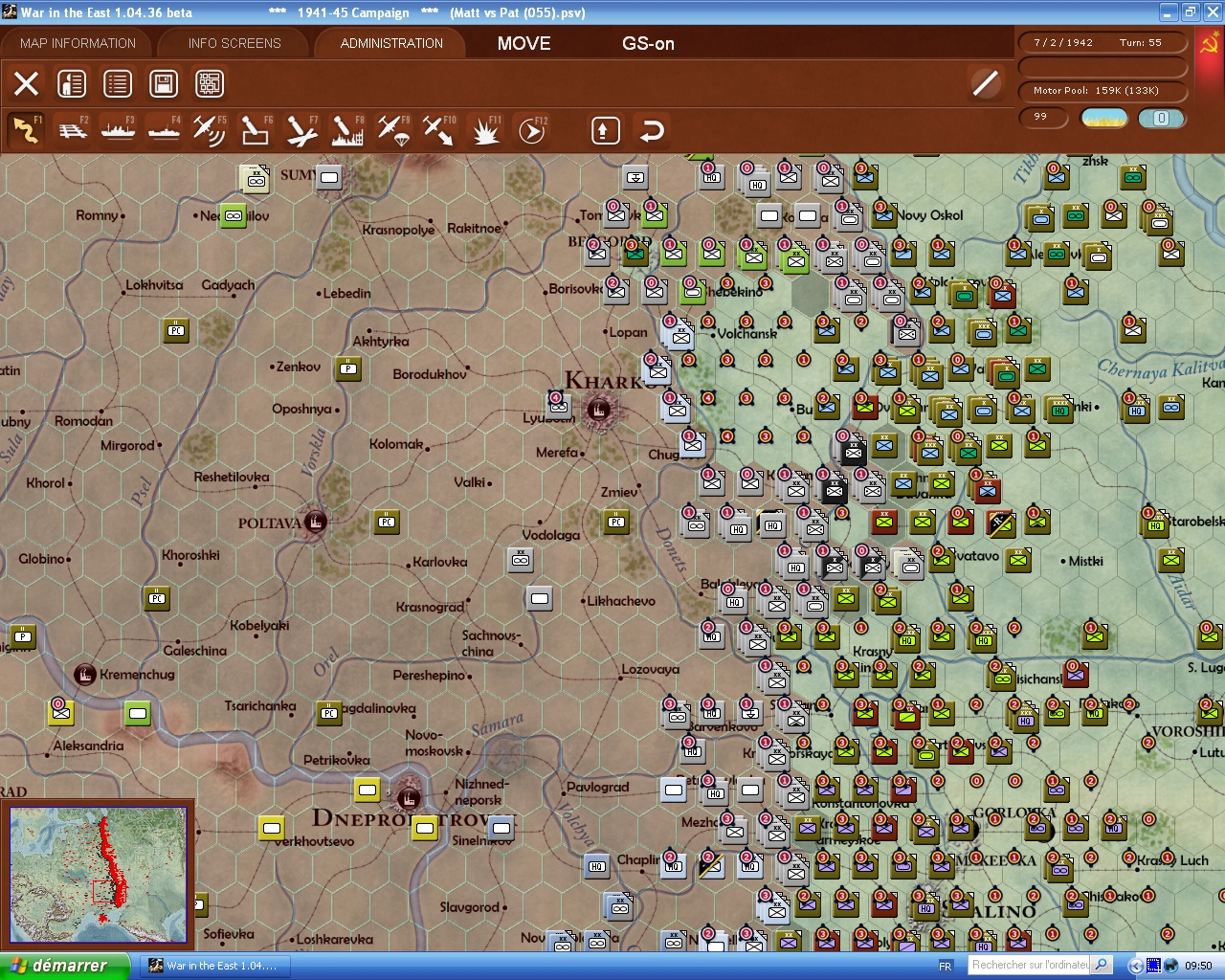This screenshot has width=1225, height=980.
Task: Click the Aleksandria town label
Action: tap(88, 746)
